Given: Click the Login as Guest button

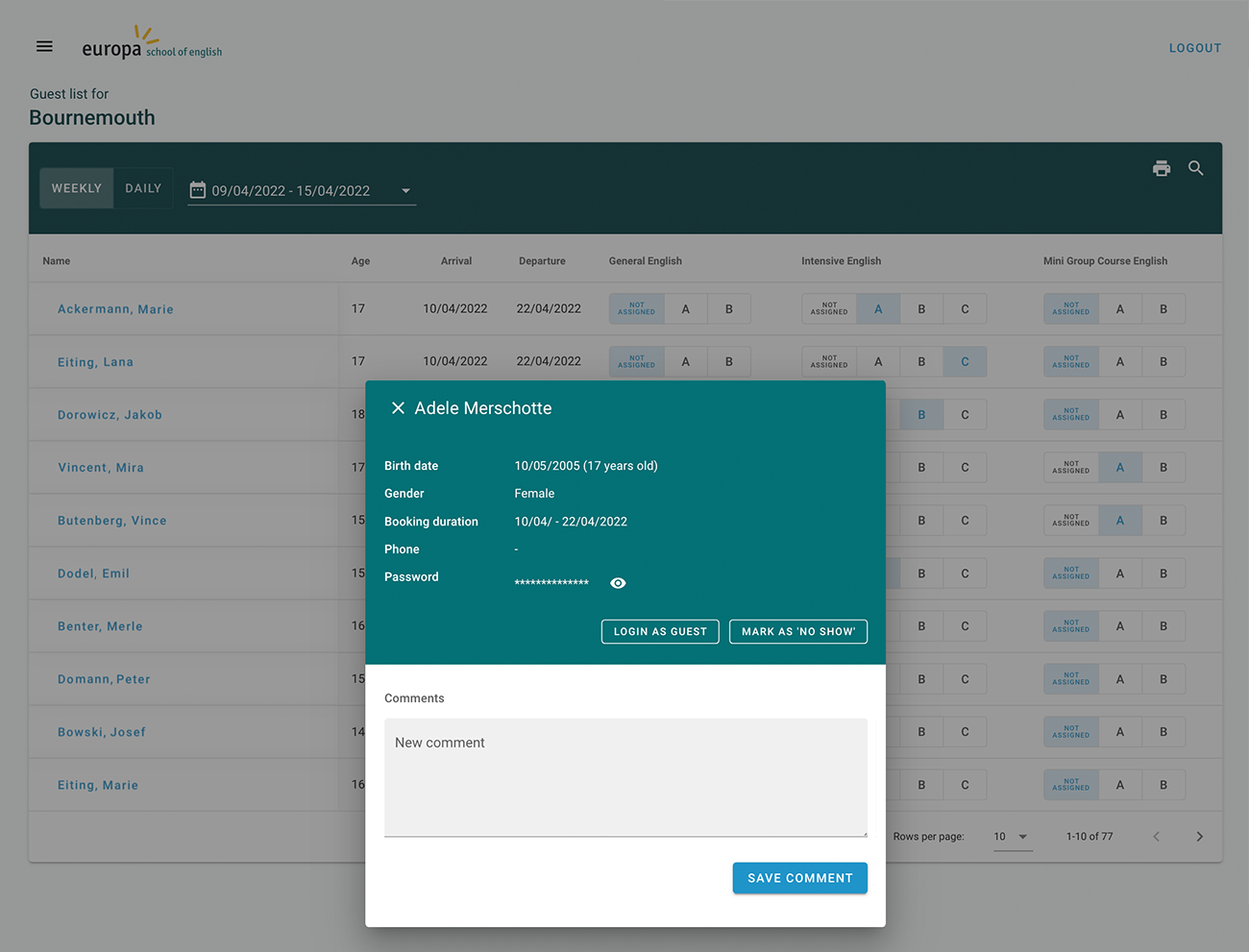Looking at the screenshot, I should click(x=660, y=631).
